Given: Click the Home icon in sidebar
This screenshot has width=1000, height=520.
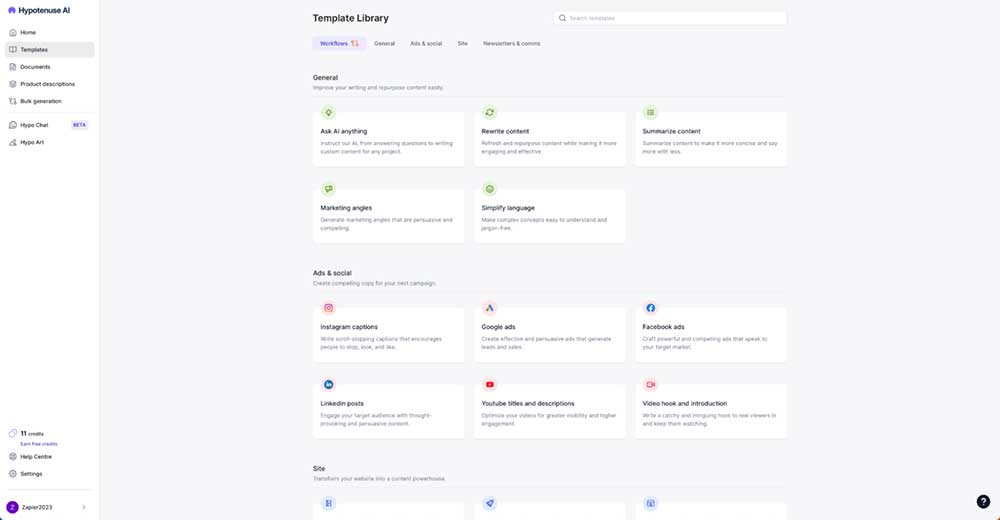Looking at the screenshot, I should tap(13, 32).
